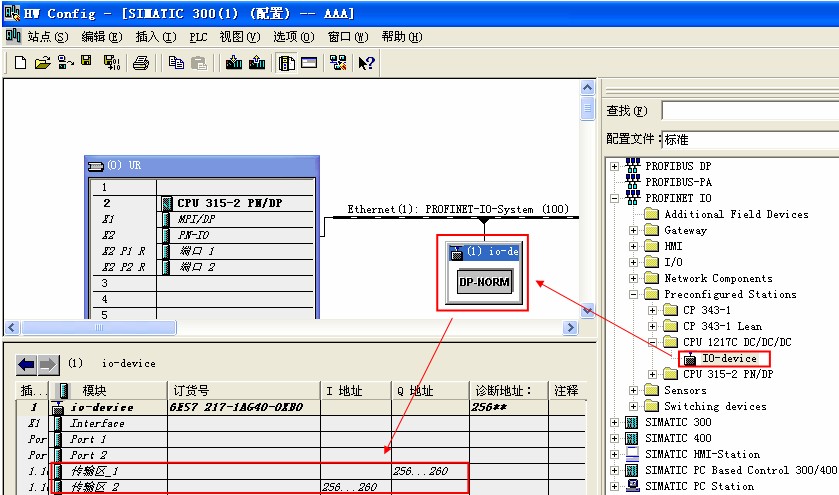Select the MPI/DP row in rack
Image resolution: width=839 pixels, height=495 pixels.
(202, 219)
